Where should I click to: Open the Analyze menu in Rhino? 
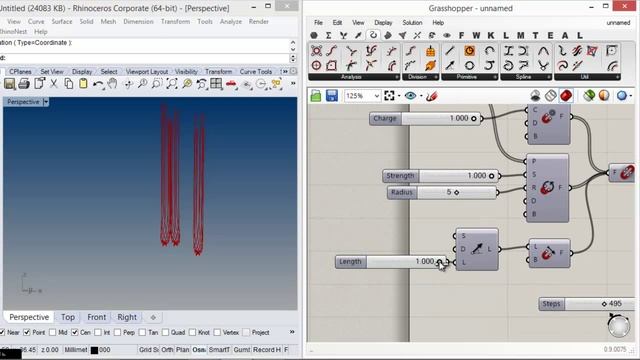coord(231,22)
